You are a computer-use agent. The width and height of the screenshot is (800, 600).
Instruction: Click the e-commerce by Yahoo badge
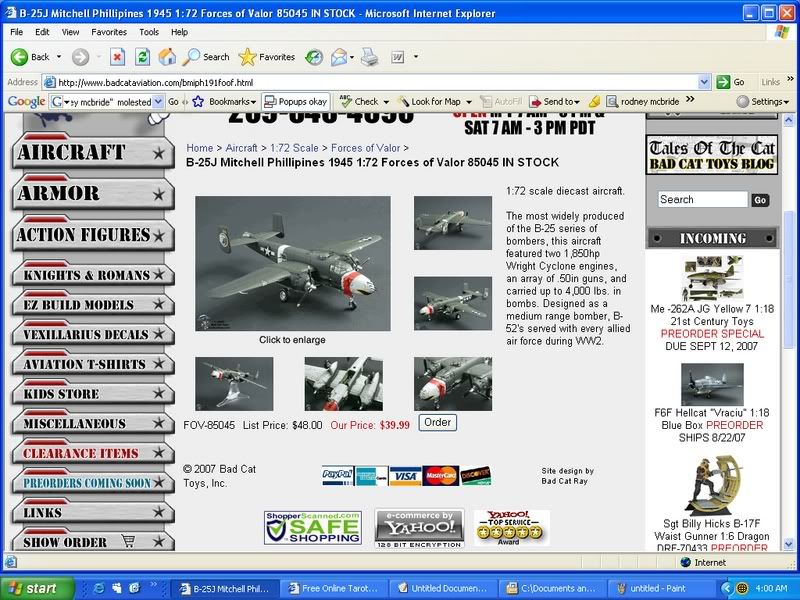click(x=419, y=529)
